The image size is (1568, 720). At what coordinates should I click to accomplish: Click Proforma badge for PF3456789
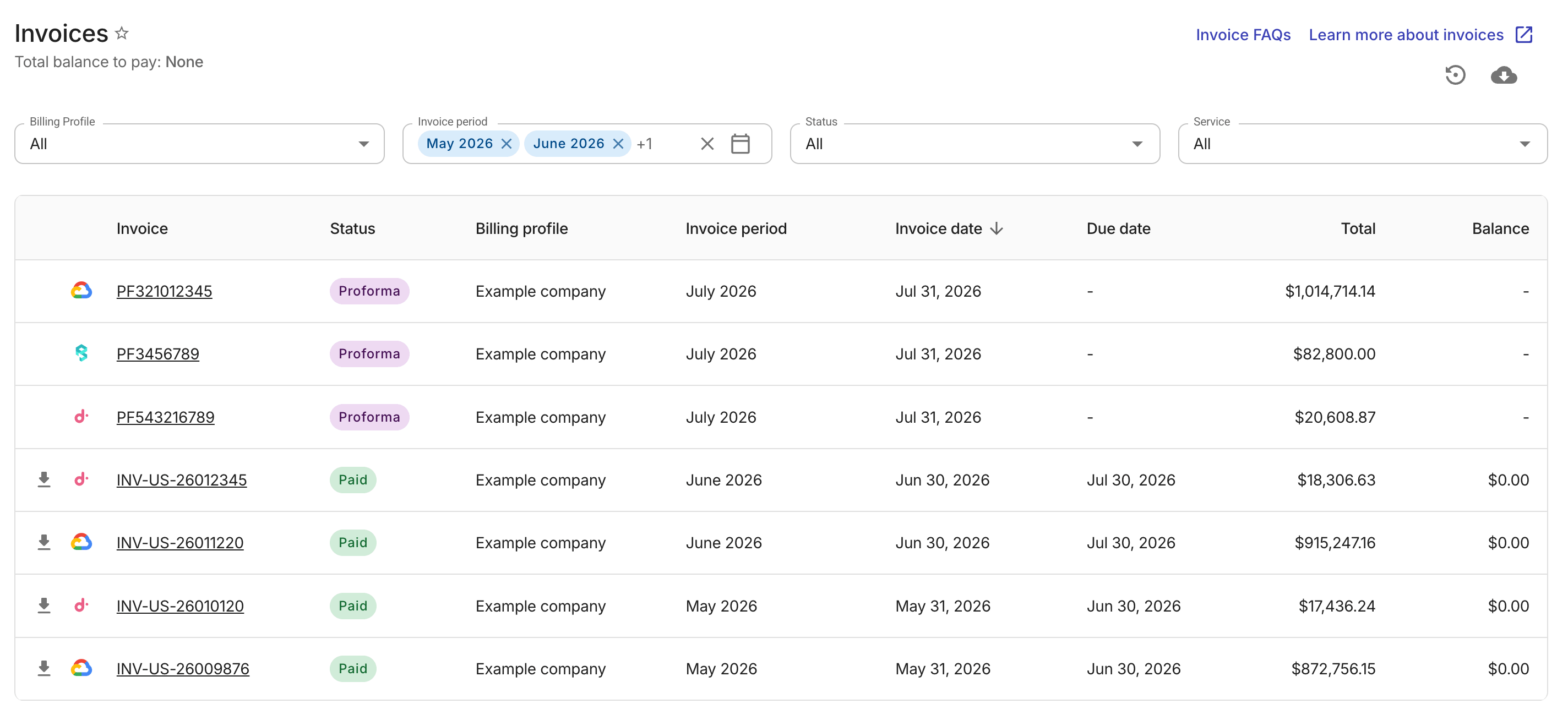tap(369, 353)
